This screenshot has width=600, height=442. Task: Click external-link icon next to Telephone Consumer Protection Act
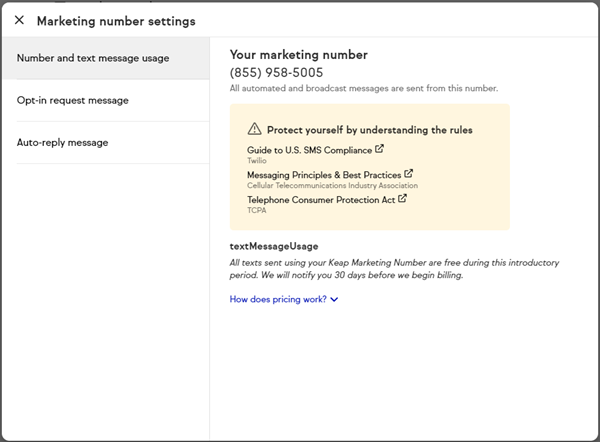click(402, 198)
